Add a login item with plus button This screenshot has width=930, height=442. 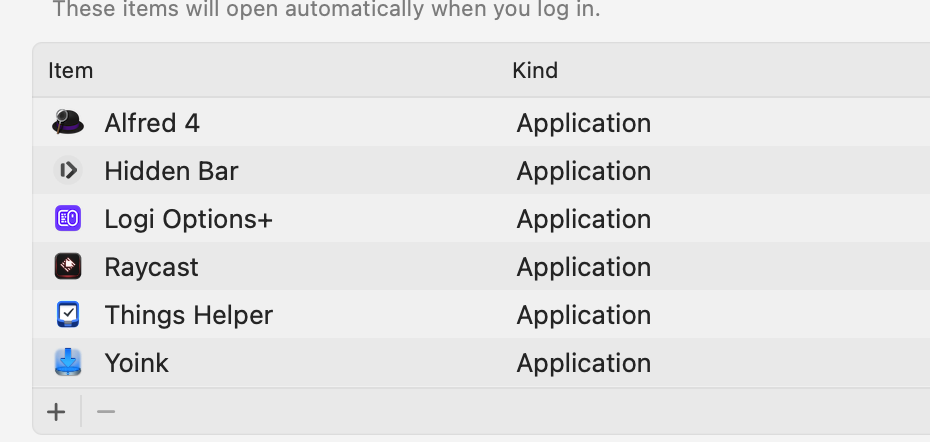57,412
